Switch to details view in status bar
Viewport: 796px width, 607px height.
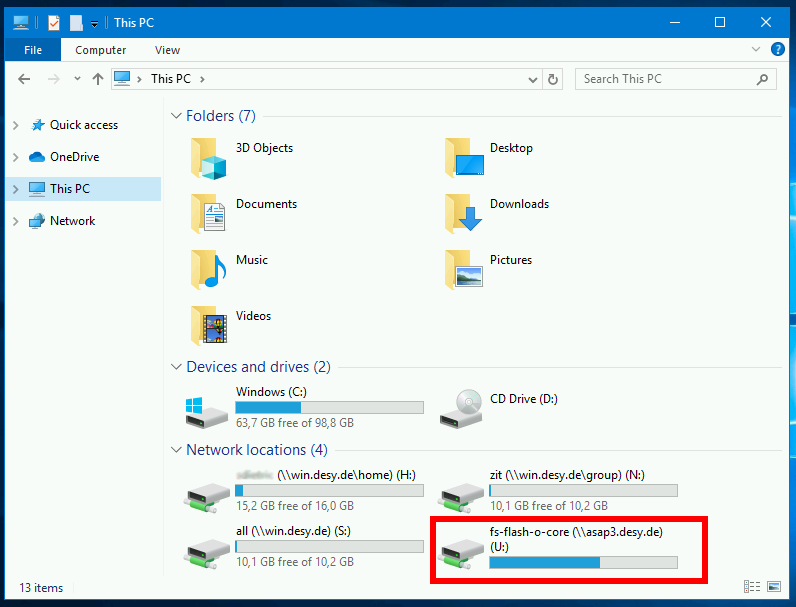752,587
